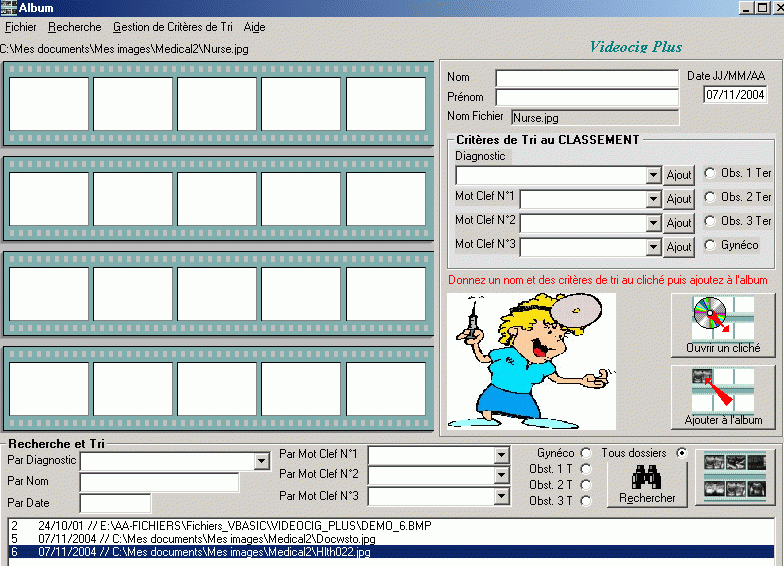Image resolution: width=784 pixels, height=566 pixels.
Task: Open the Aide menu
Action: pos(254,27)
